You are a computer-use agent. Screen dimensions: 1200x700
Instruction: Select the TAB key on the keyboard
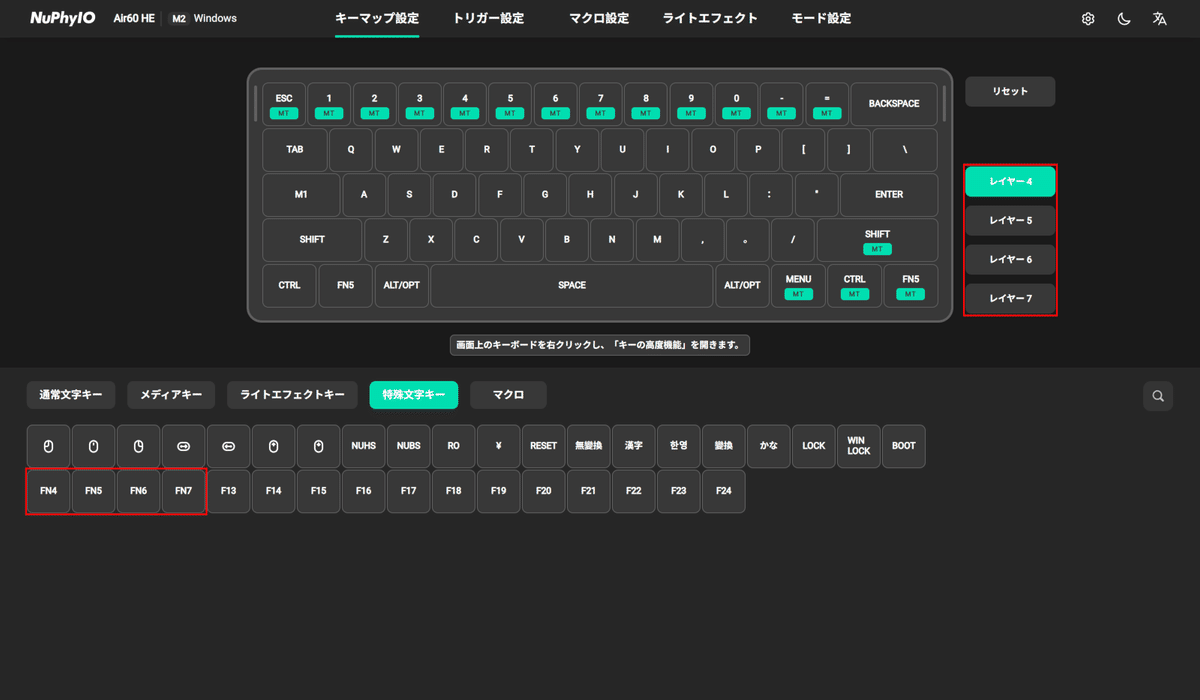click(295, 150)
